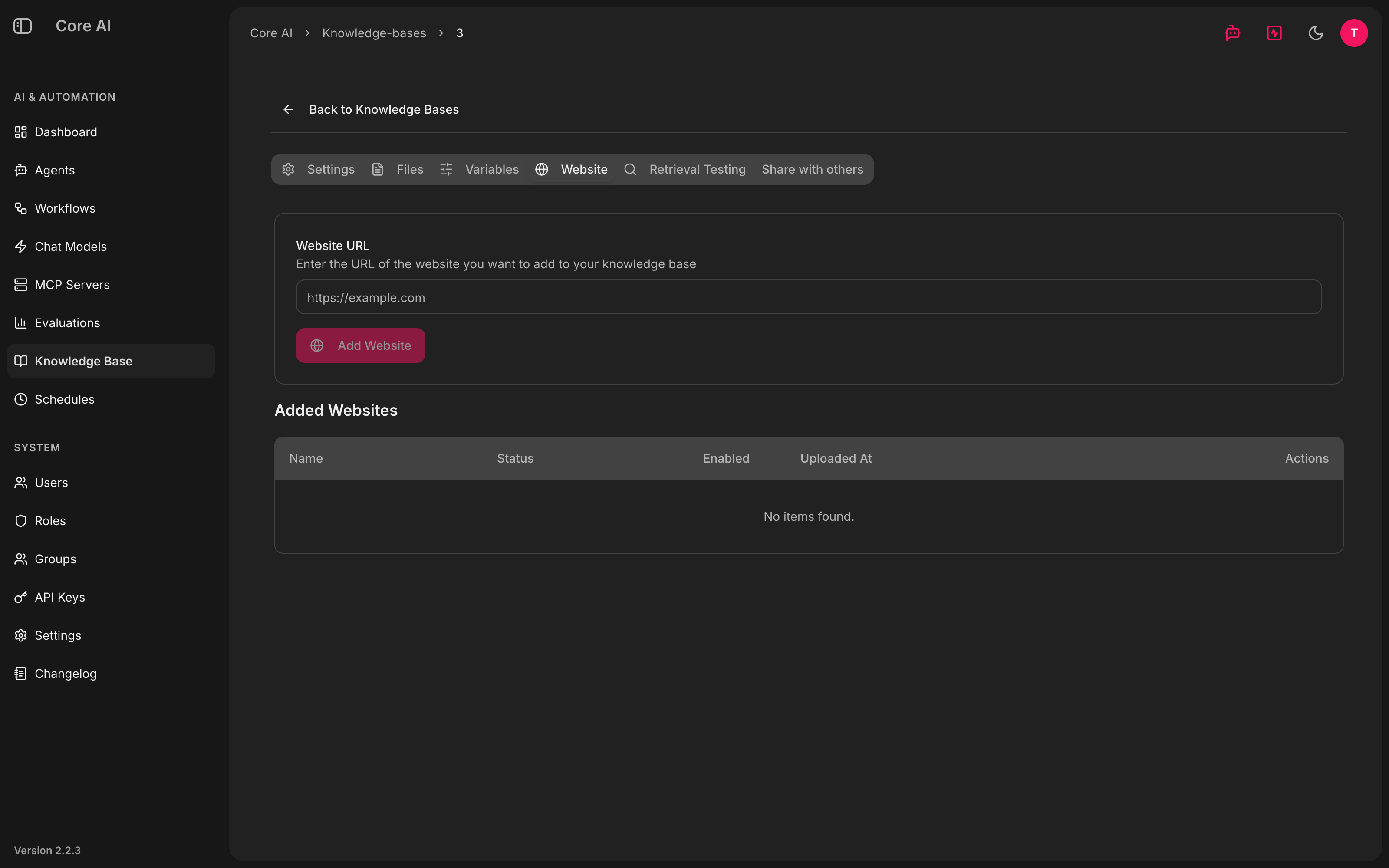Image resolution: width=1389 pixels, height=868 pixels.
Task: Open MCP Servers from the sidebar
Action: coord(111,285)
